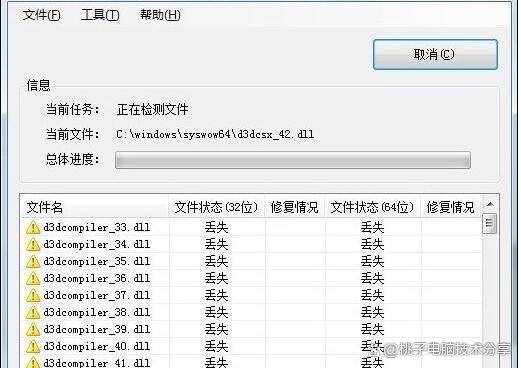Select the d3dcompiler_41.dll row

click(252, 362)
